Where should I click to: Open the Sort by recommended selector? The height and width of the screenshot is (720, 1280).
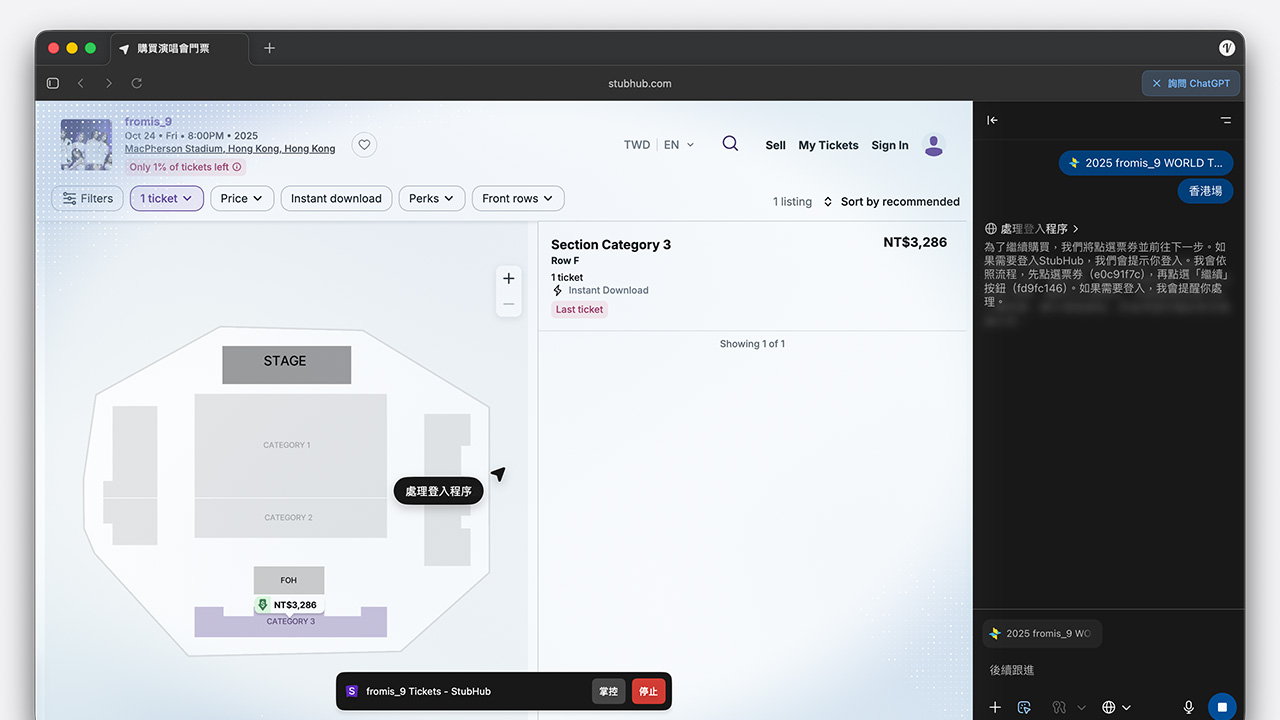point(891,201)
